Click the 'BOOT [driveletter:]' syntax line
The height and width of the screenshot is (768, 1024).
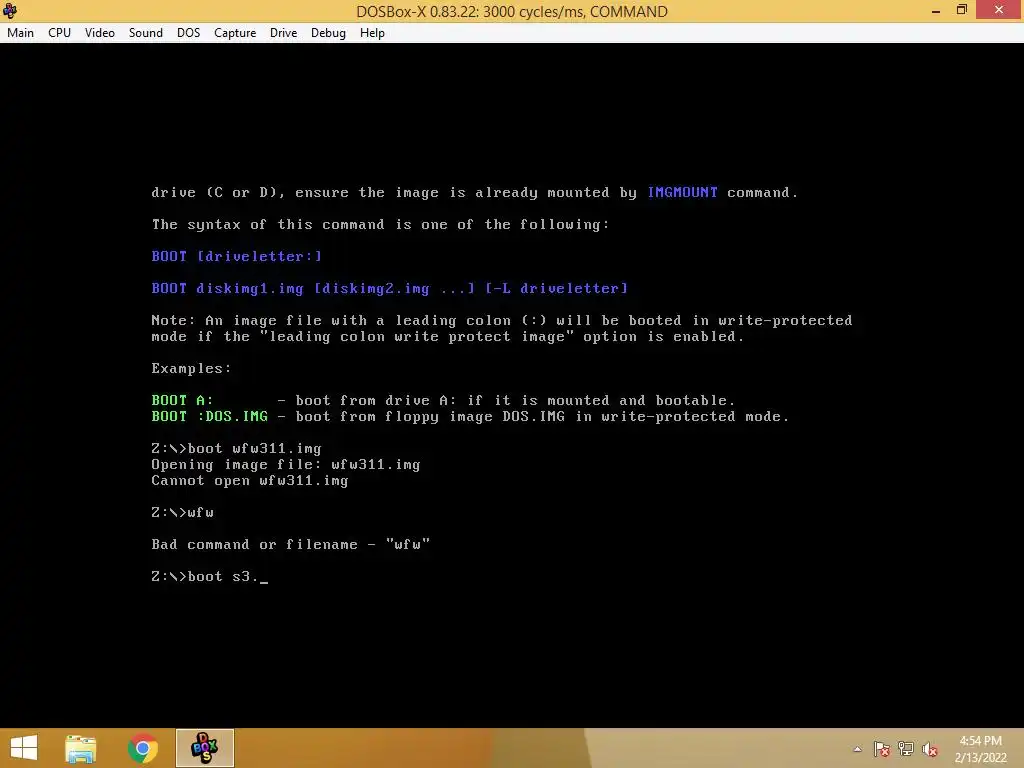[x=237, y=257]
